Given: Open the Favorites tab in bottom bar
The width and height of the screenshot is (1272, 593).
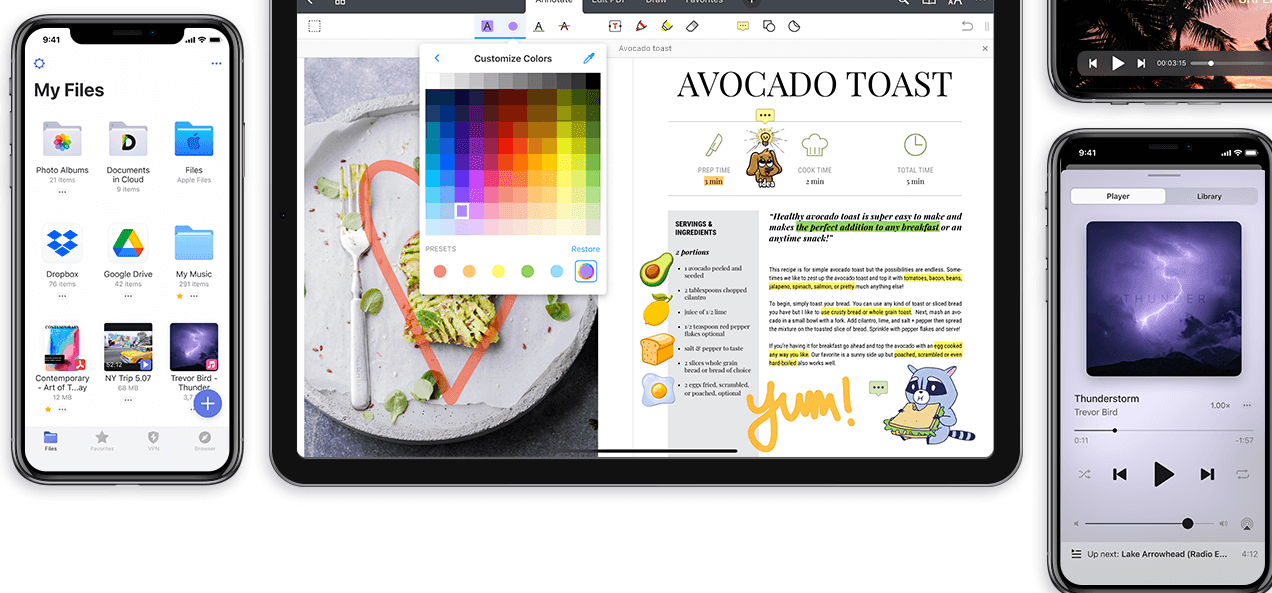Looking at the screenshot, I should coord(102,441).
